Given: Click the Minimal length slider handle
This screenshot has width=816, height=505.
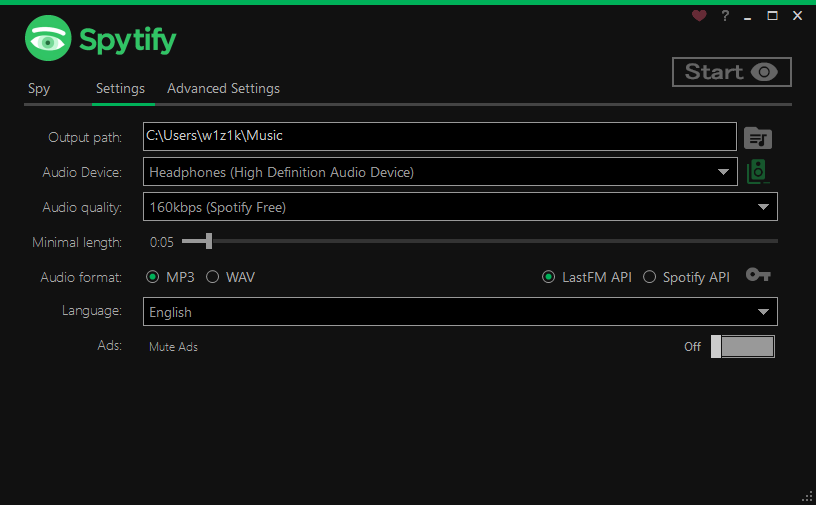Looking at the screenshot, I should [209, 241].
